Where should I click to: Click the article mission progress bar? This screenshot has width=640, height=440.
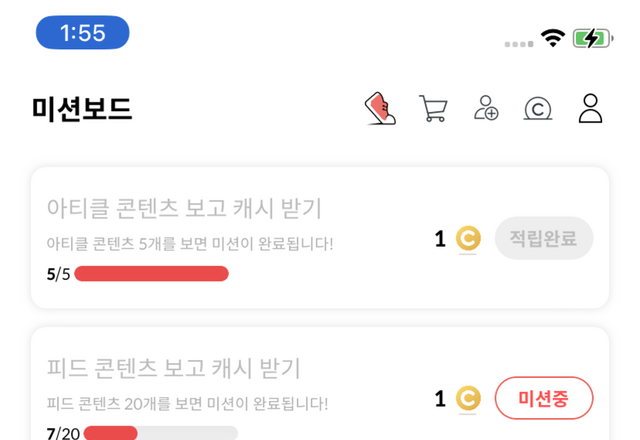coord(151,274)
